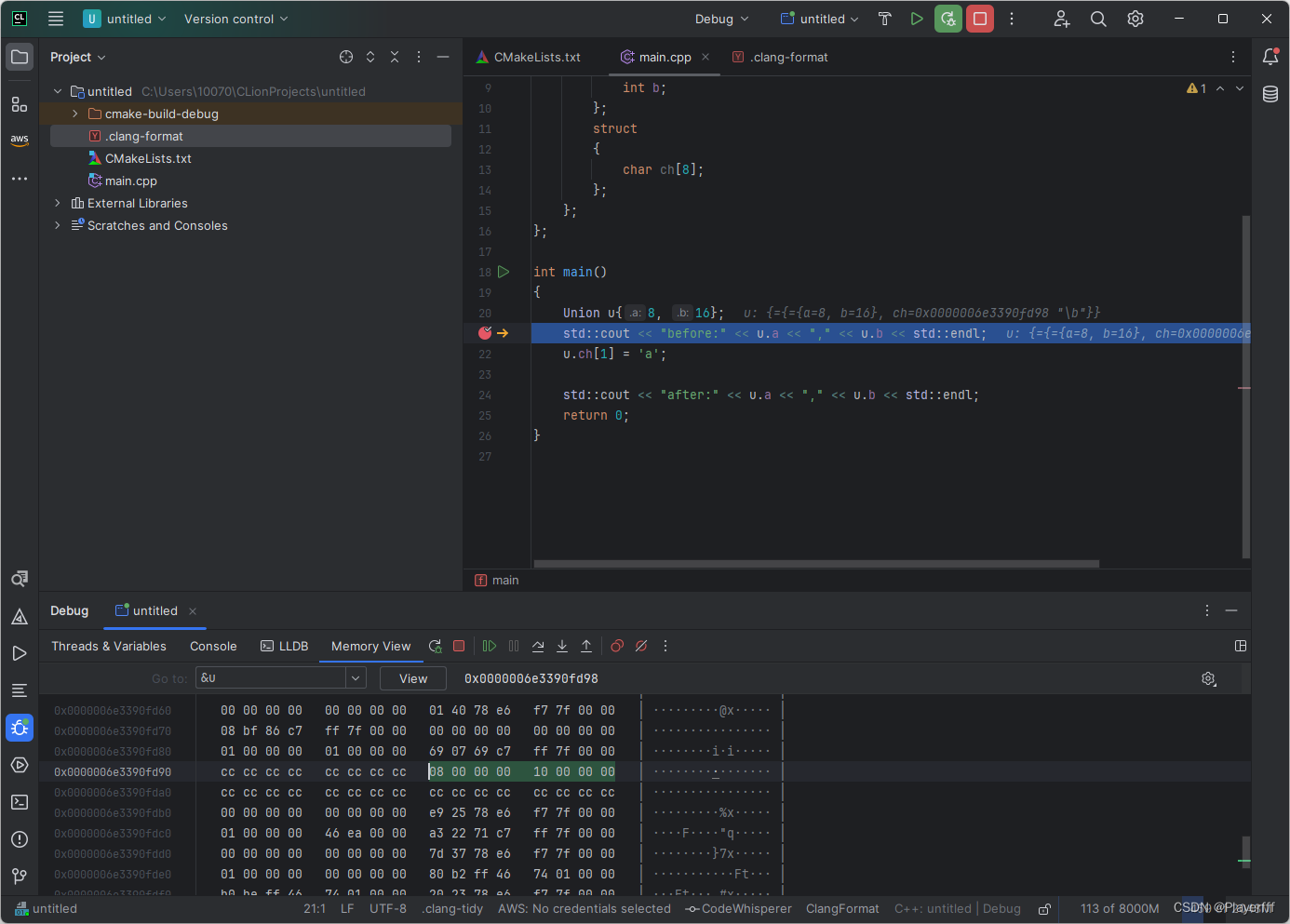Screen dimensions: 1290x924
Task: Open the hamburger main menu
Action: click(x=56, y=19)
